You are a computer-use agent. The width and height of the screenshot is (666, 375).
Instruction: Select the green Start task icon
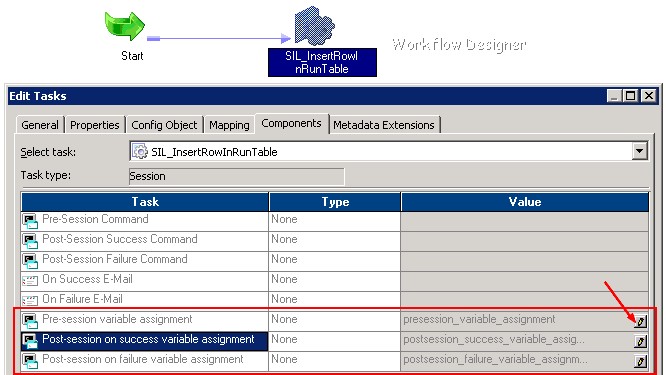[125, 26]
